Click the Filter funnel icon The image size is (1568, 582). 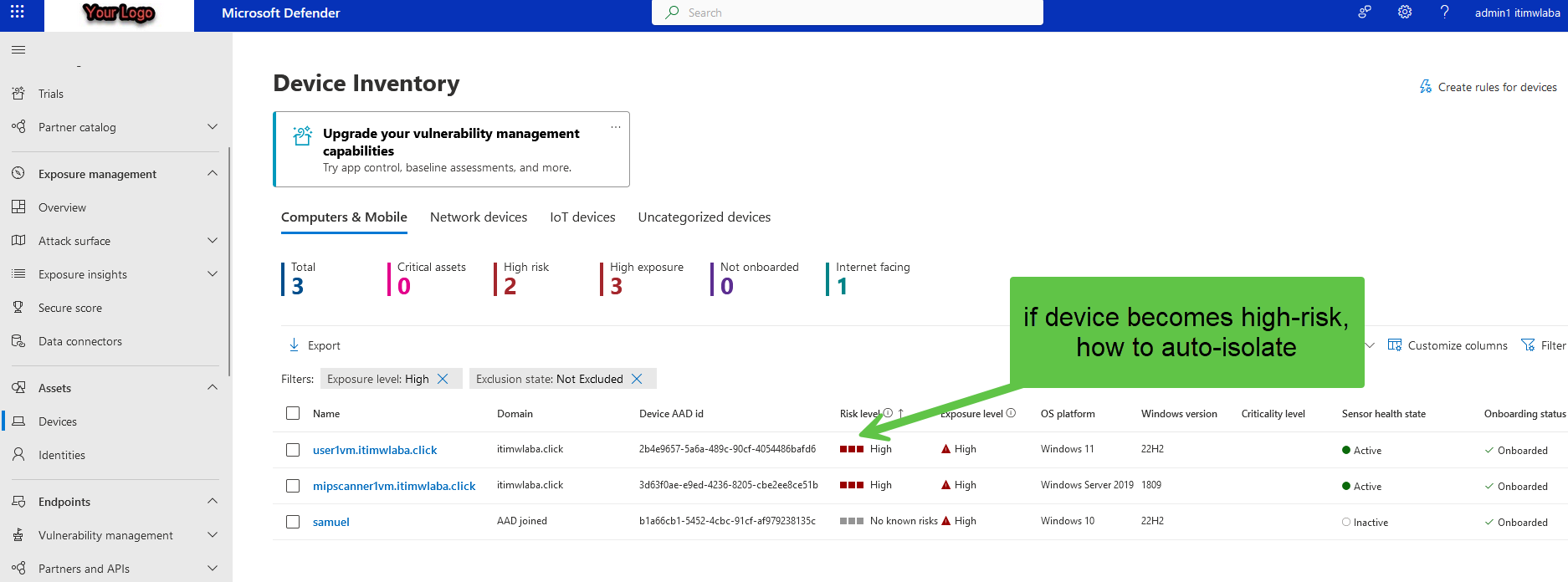(1528, 345)
